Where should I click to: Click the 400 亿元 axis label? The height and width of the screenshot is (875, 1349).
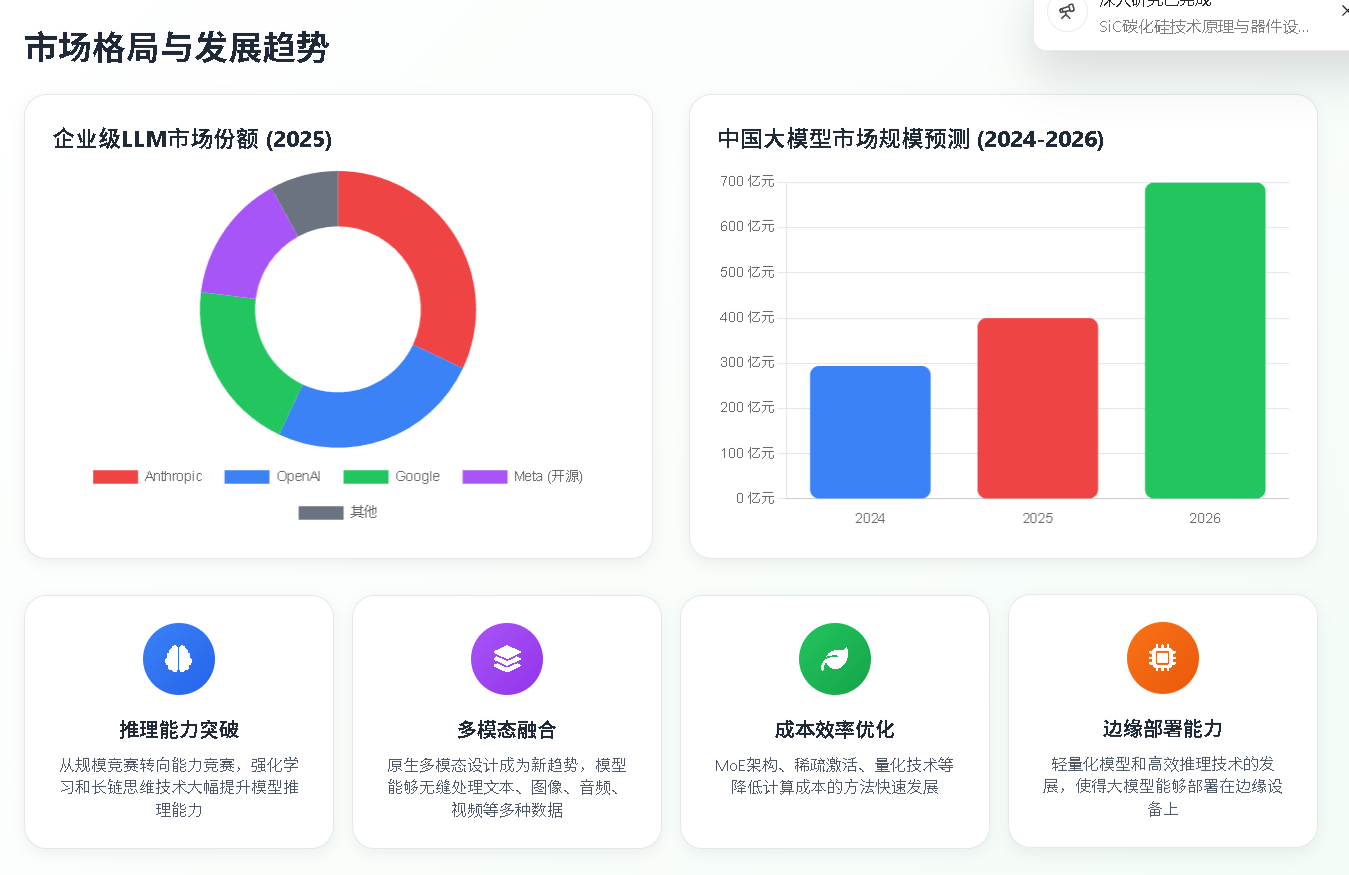(747, 317)
